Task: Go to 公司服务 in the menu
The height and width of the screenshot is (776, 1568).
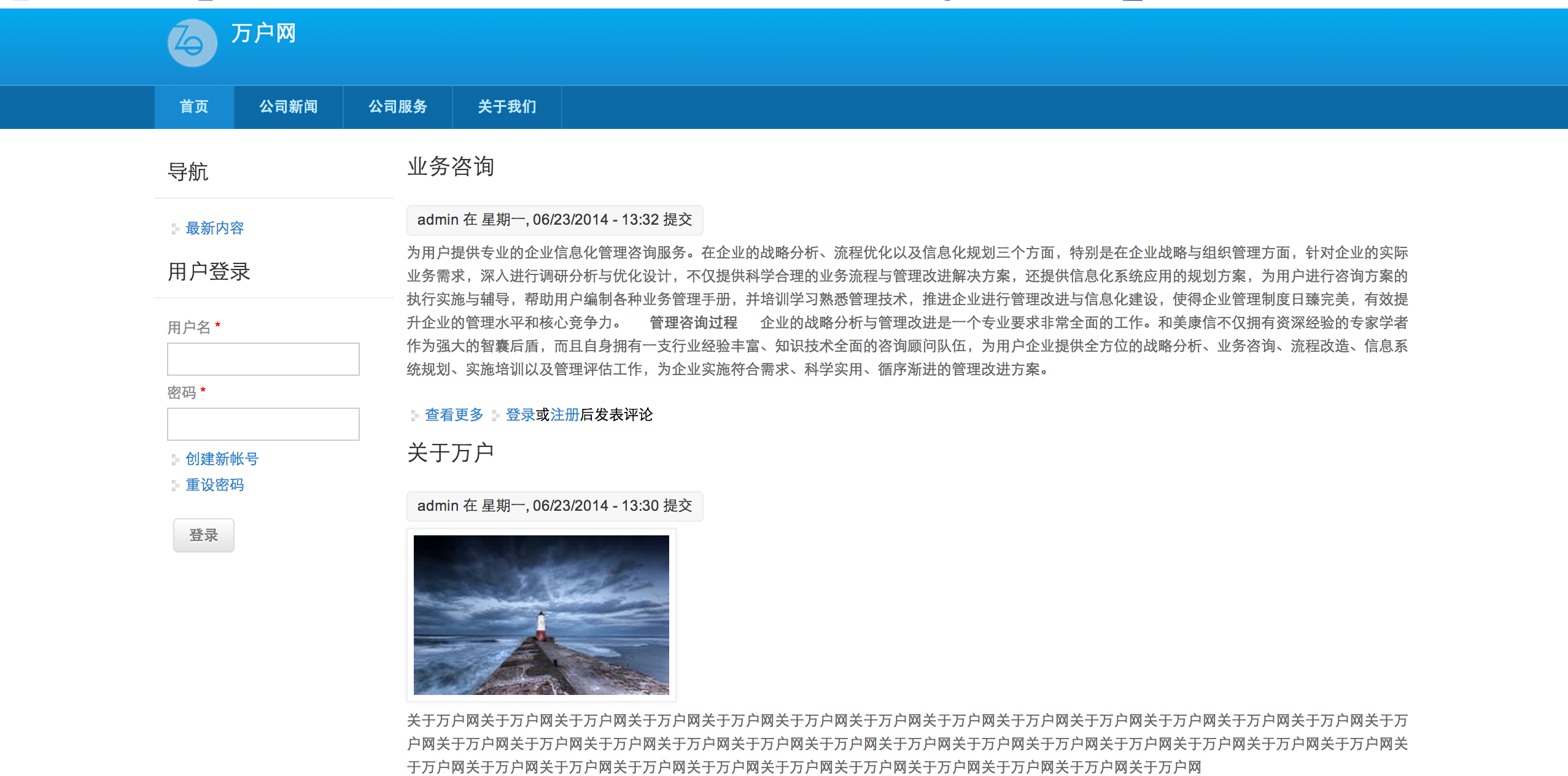Action: tap(397, 107)
